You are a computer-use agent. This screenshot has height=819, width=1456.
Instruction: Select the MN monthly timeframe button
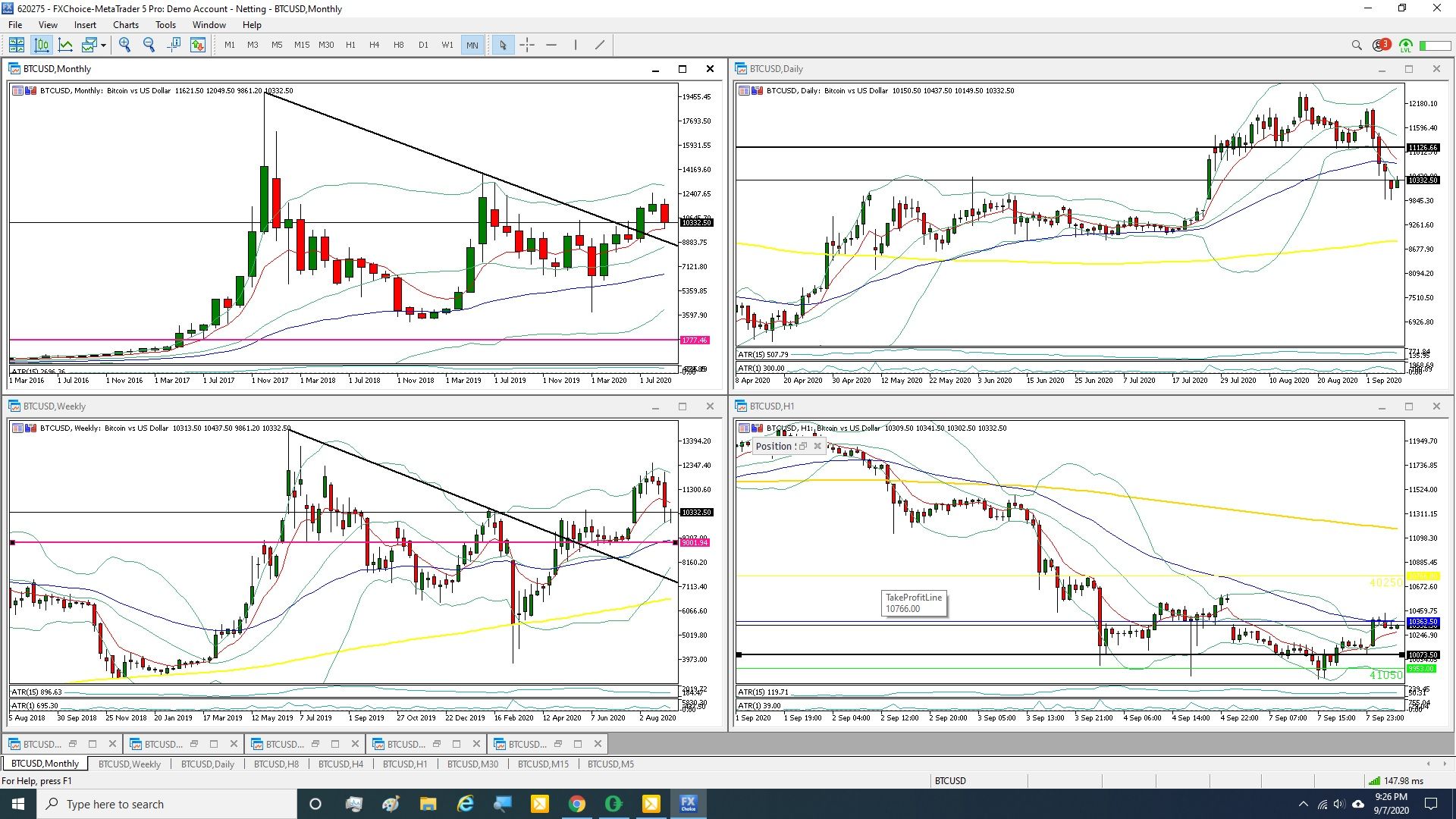[x=472, y=45]
